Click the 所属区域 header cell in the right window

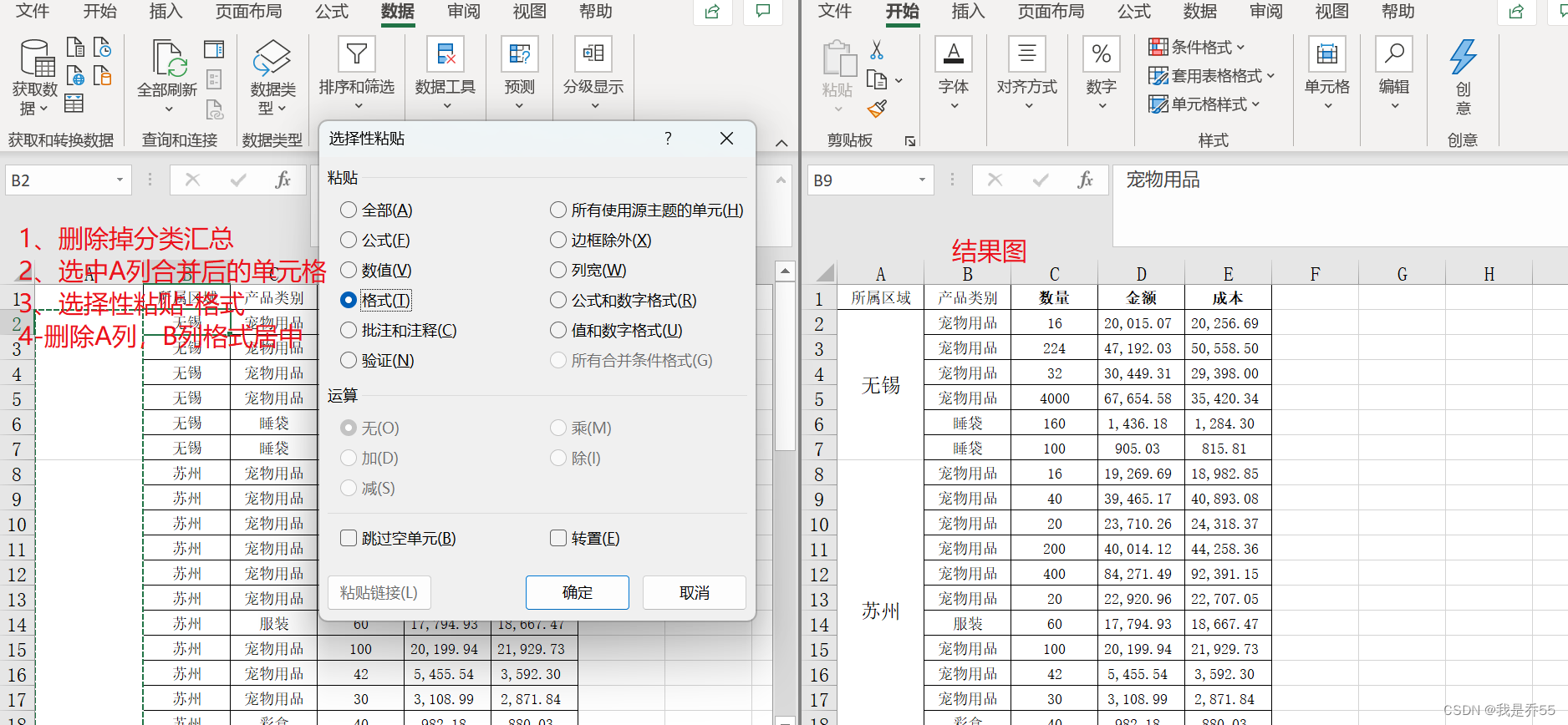[x=881, y=298]
